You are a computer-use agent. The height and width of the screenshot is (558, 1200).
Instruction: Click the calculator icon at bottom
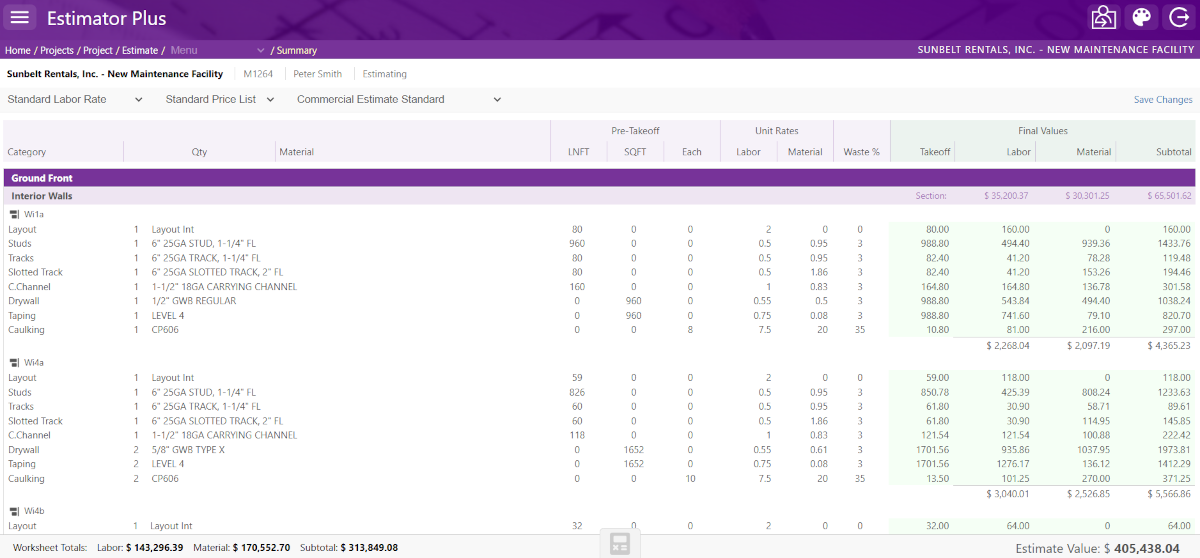(x=619, y=544)
